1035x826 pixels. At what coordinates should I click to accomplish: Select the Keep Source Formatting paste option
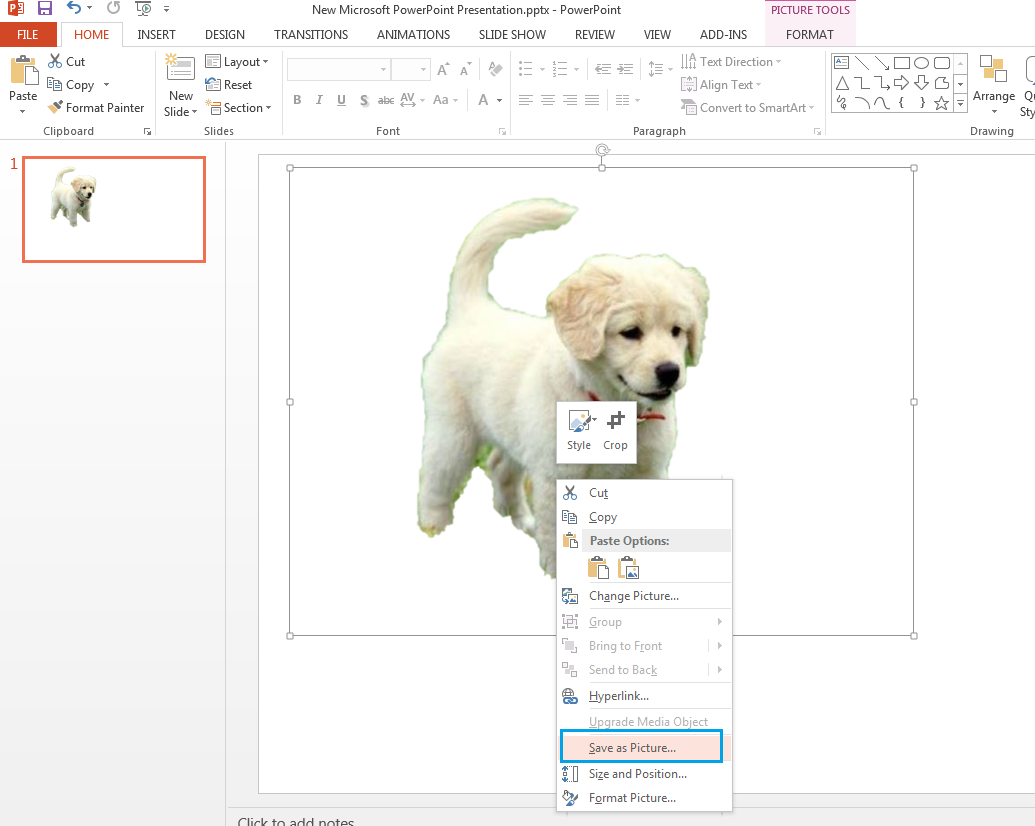(x=598, y=567)
